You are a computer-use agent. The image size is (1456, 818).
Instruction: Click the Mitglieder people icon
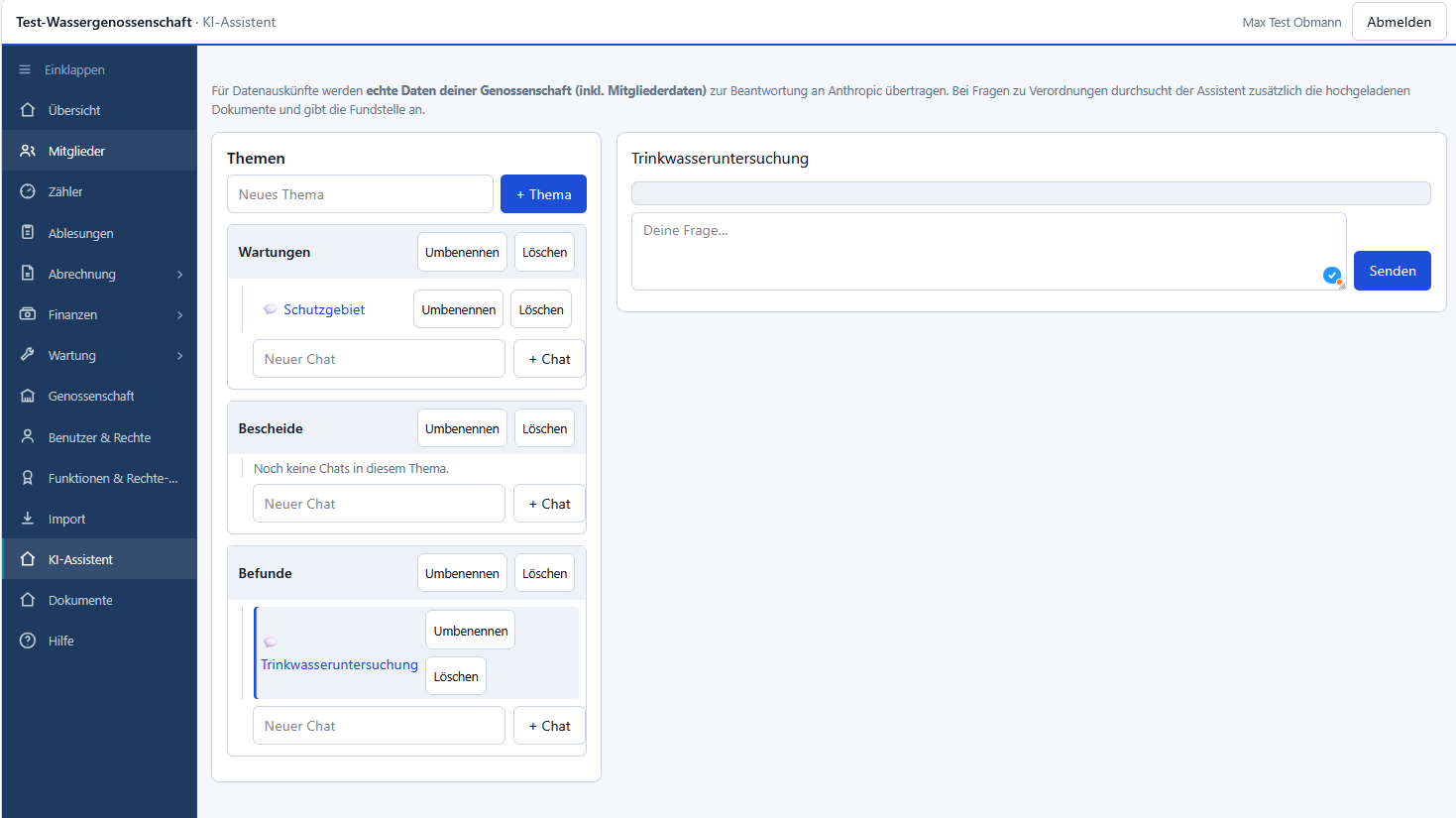point(28,151)
